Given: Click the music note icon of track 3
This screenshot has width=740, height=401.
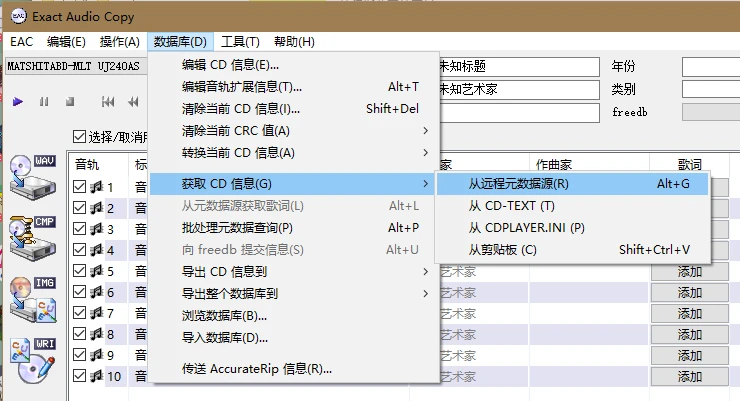Looking at the screenshot, I should [x=97, y=229].
